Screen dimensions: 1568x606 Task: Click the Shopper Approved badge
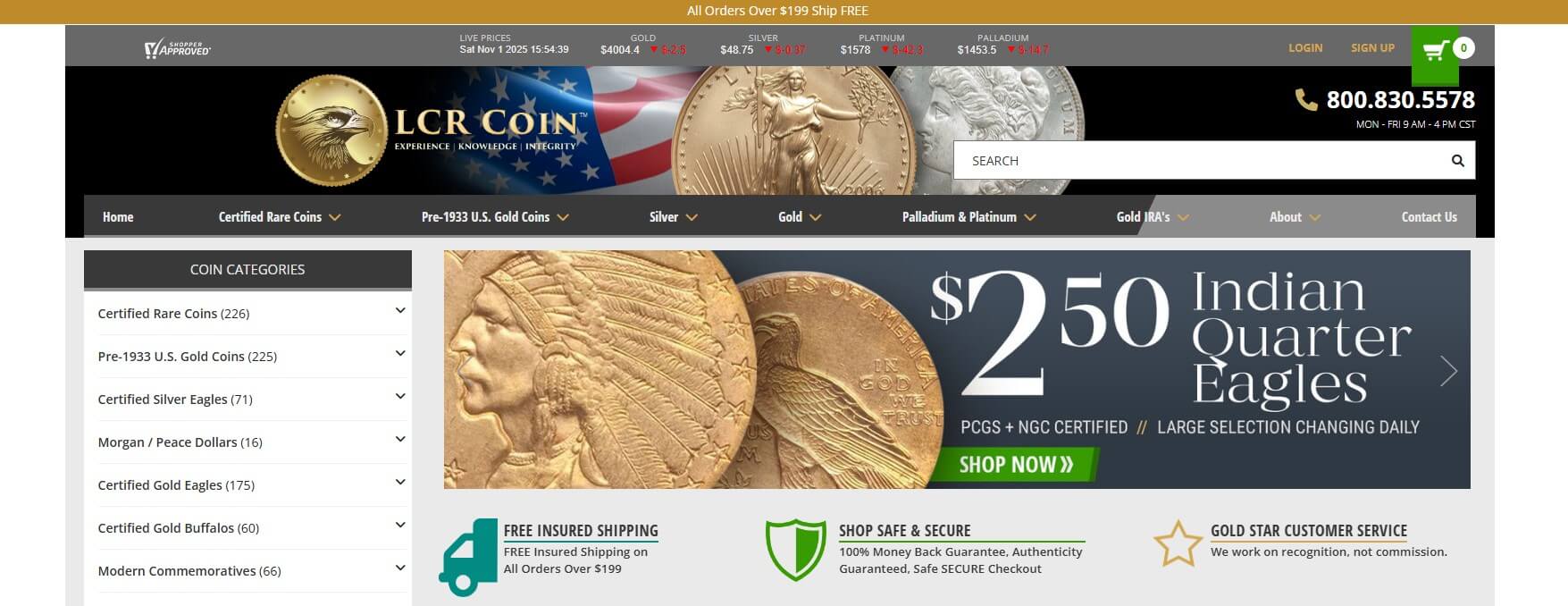pyautogui.click(x=178, y=48)
